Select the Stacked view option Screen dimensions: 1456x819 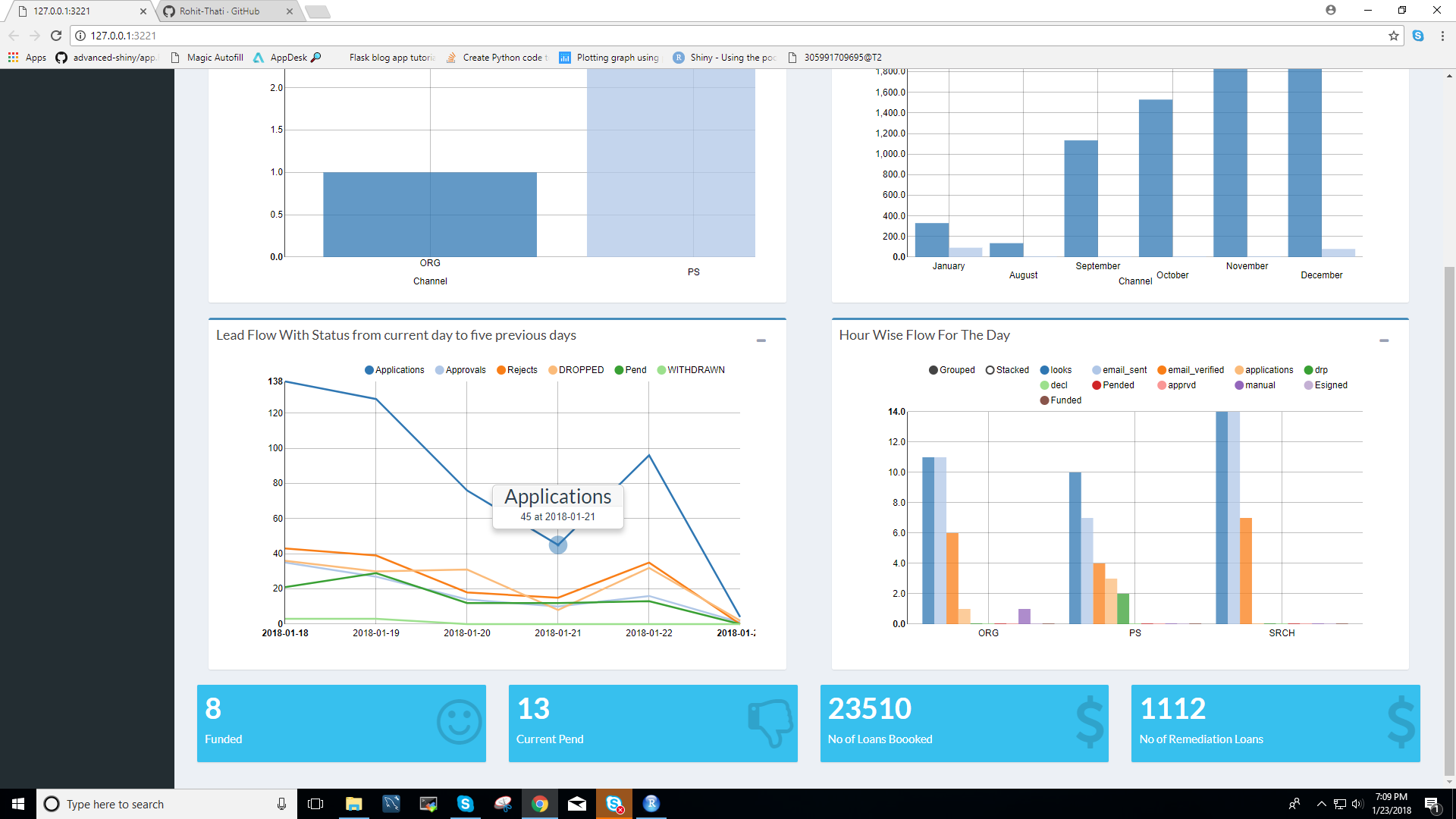coord(1007,369)
